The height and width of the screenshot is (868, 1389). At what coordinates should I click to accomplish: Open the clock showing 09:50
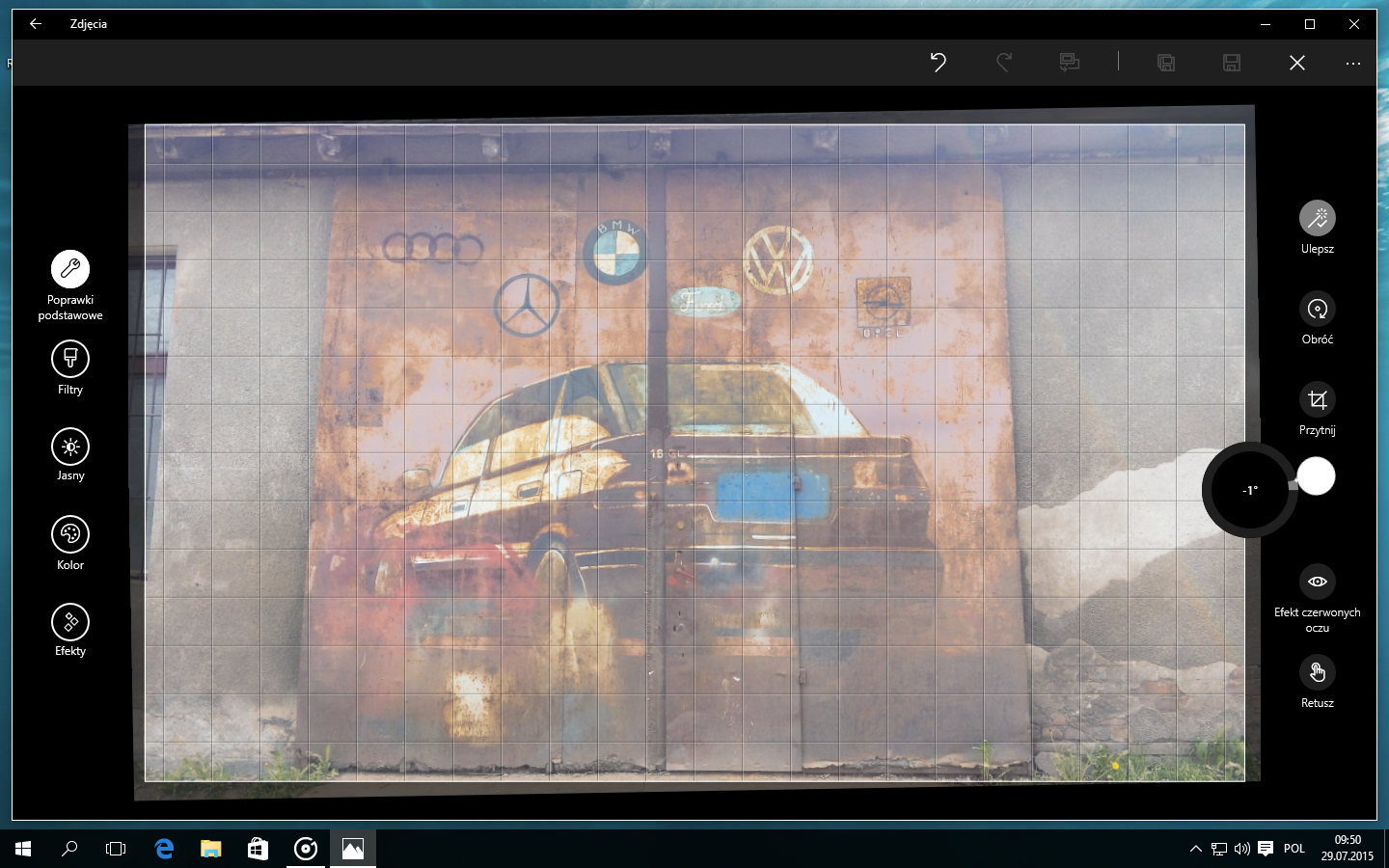[x=1348, y=849]
